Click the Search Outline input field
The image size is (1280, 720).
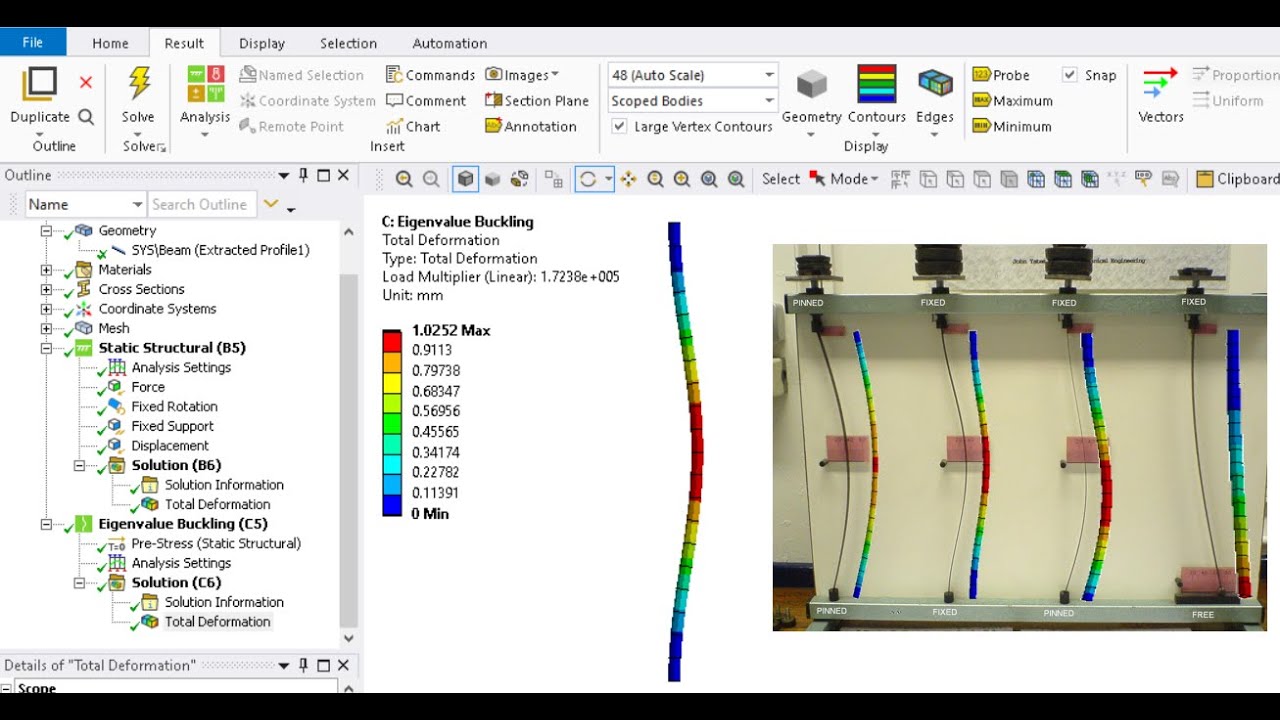(x=202, y=204)
